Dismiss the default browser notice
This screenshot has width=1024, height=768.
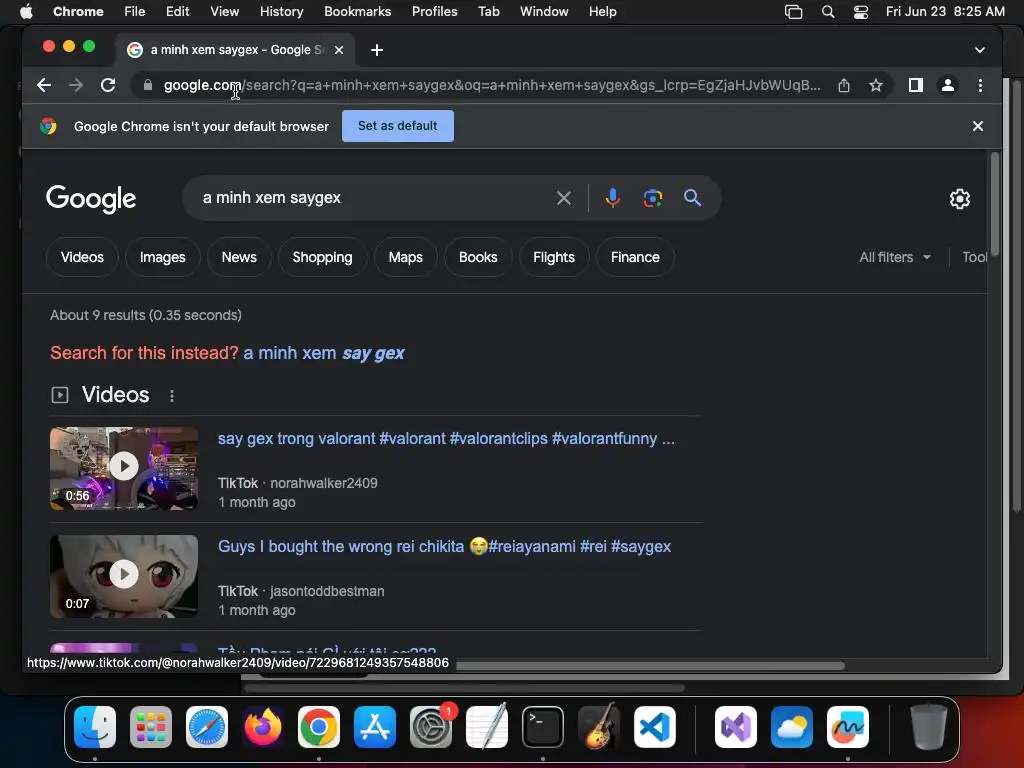point(978,126)
